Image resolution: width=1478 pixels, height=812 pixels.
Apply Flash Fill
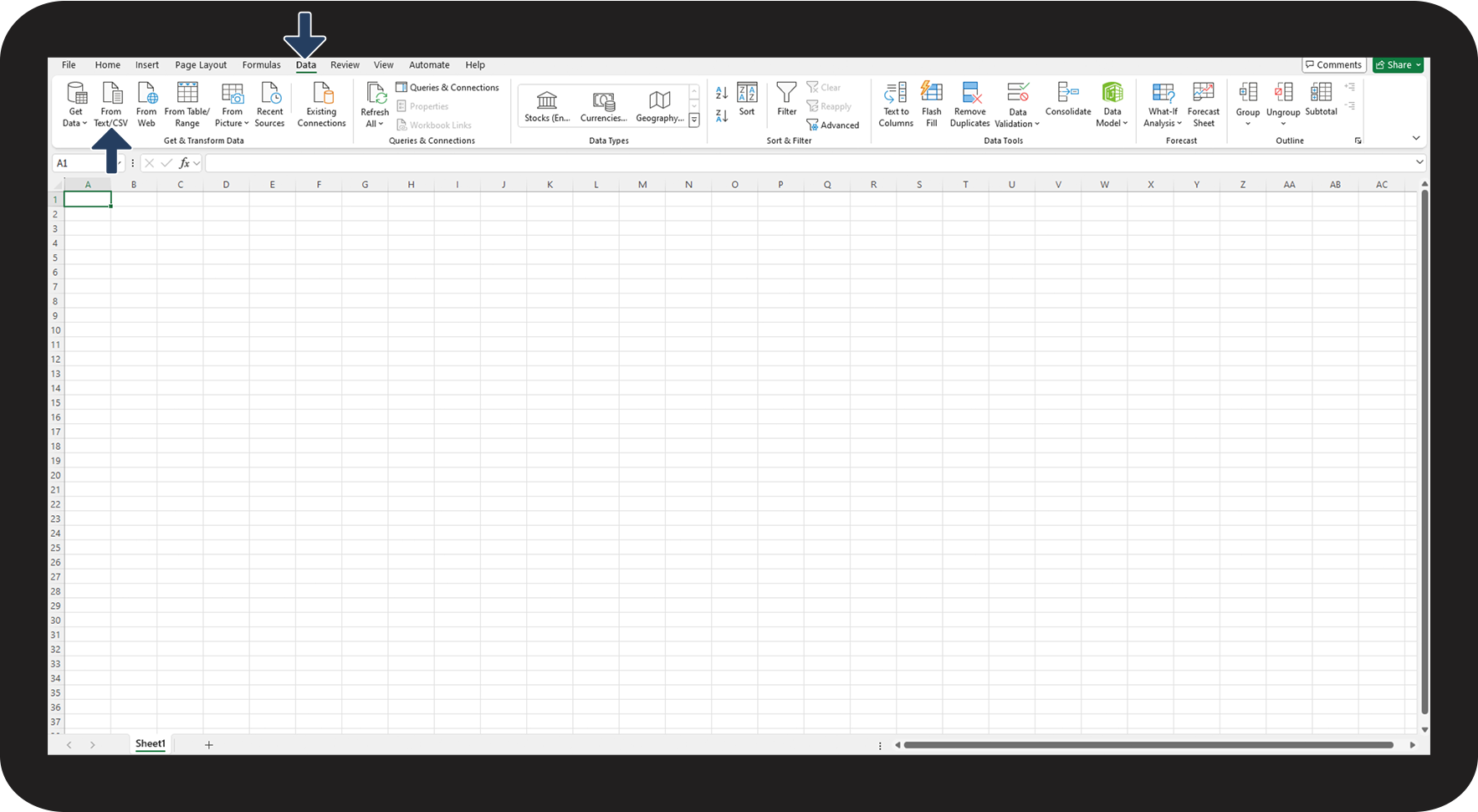932,105
